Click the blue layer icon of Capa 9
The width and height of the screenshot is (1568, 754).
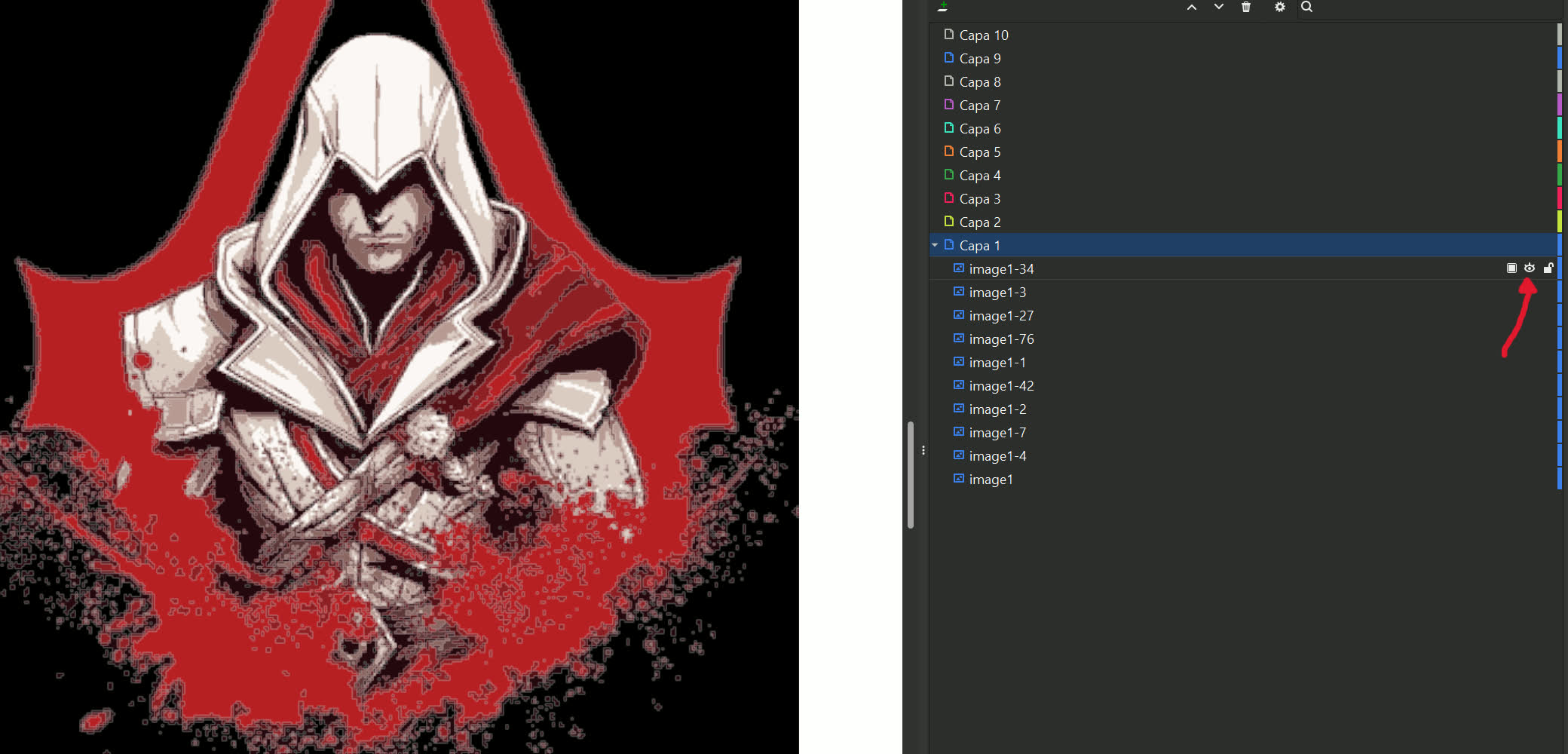(x=949, y=57)
